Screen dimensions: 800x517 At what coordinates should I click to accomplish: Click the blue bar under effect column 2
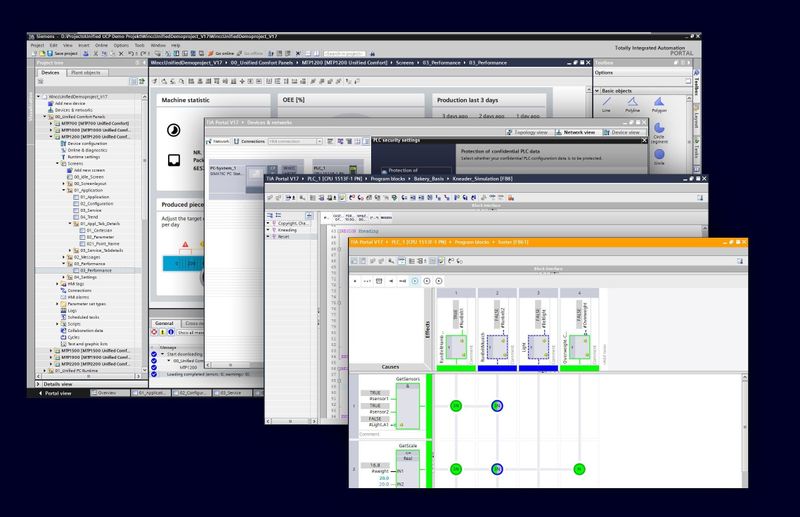497,368
